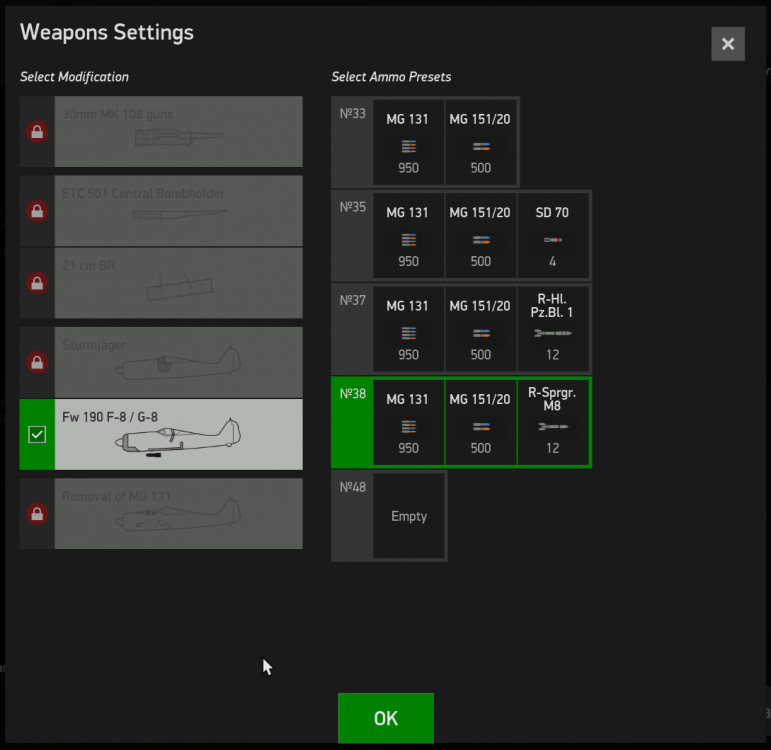Select SD 70 bomb cell in preset №35
This screenshot has height=750, width=771.
(553, 235)
